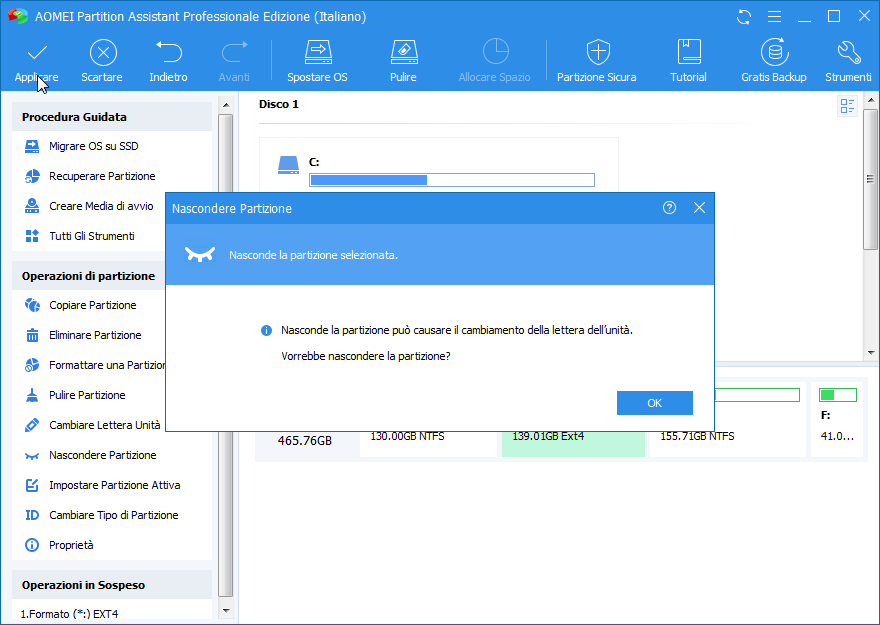Viewport: 880px width, 625px height.
Task: Toggle the disk view layout icon
Action: (847, 106)
